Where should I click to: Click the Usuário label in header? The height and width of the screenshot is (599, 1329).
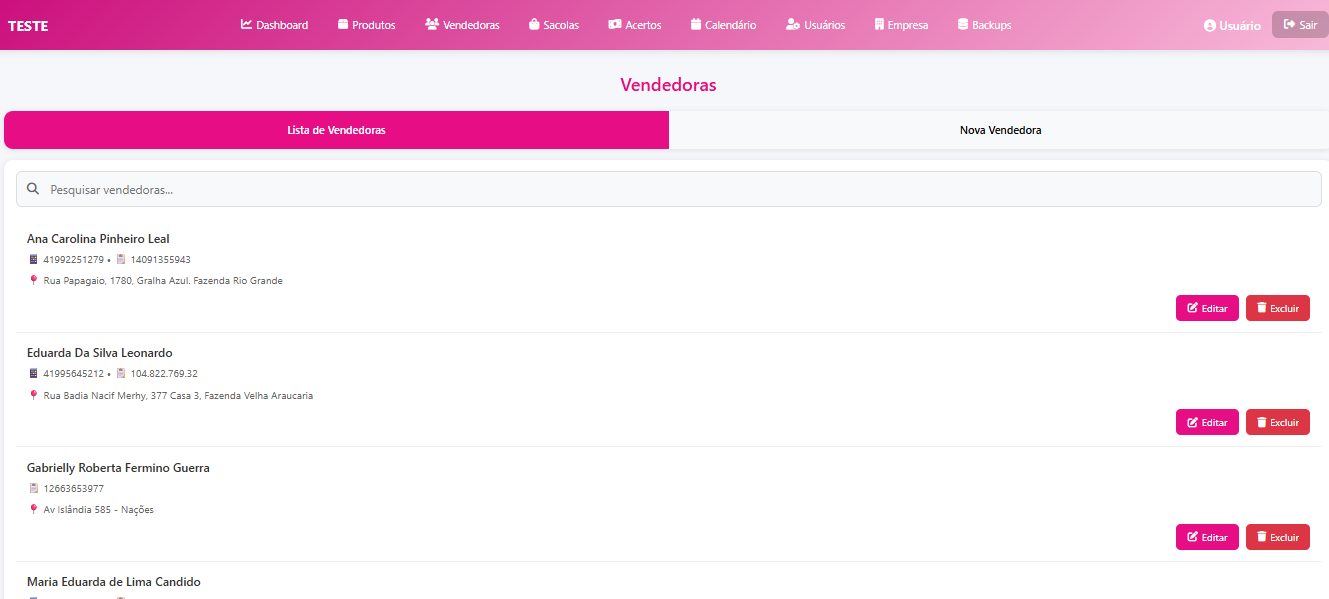click(x=1240, y=26)
